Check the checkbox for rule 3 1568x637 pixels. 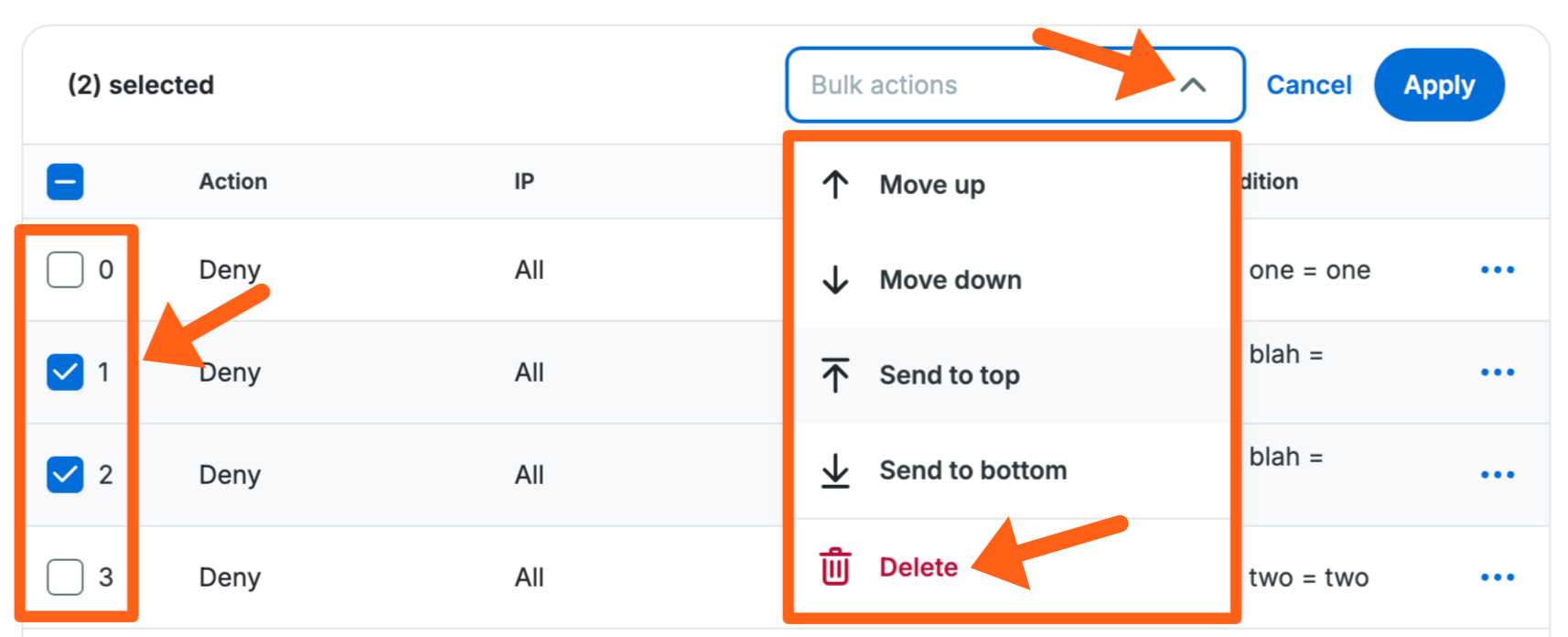point(65,578)
